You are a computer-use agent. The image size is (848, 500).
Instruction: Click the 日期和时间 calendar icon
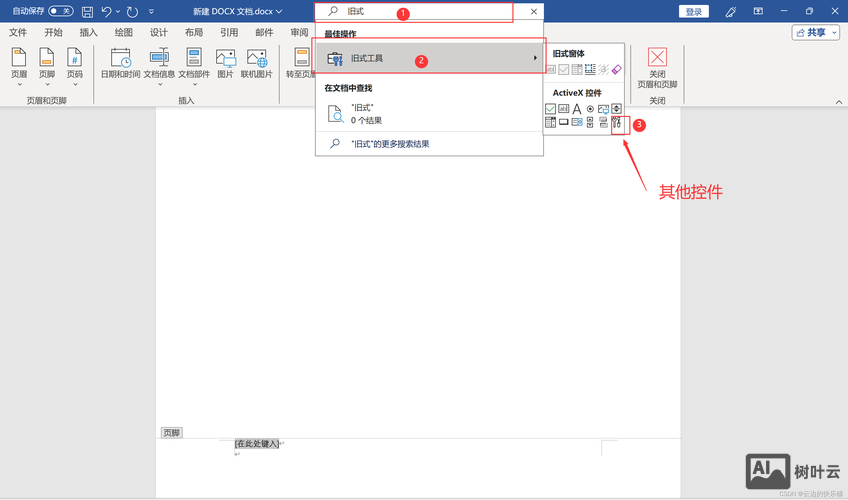tap(121, 58)
